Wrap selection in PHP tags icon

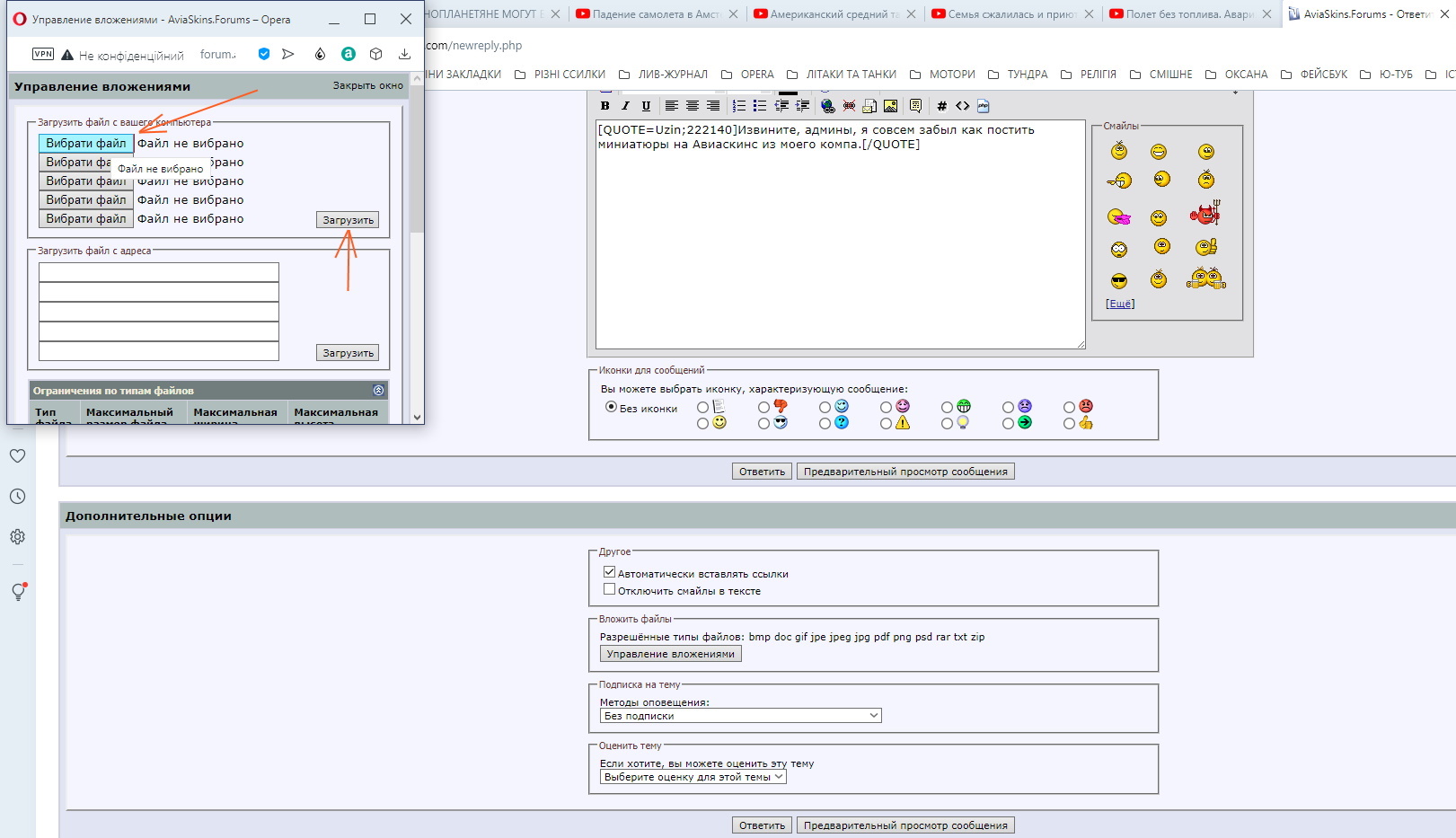983,106
